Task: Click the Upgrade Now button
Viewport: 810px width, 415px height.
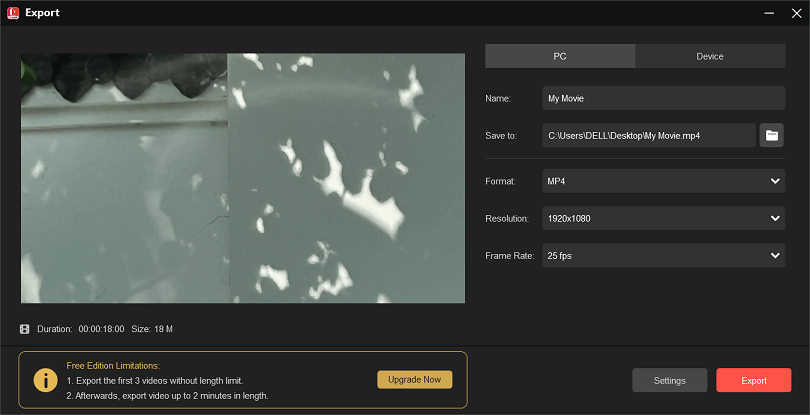Action: tap(414, 380)
